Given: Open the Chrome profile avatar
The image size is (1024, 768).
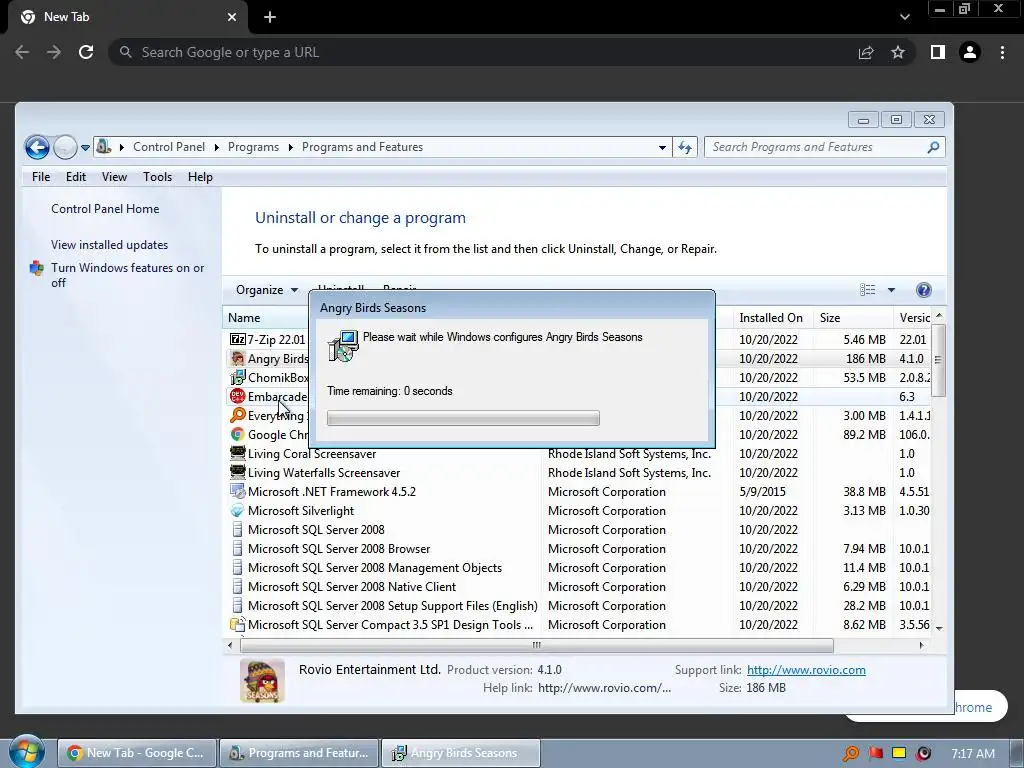Looking at the screenshot, I should (970, 52).
